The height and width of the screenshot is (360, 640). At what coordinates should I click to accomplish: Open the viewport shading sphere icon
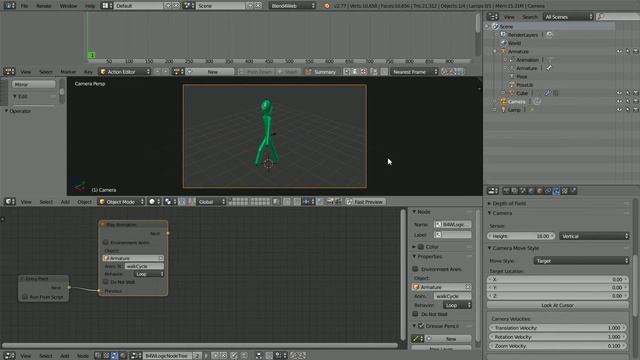(x=154, y=202)
